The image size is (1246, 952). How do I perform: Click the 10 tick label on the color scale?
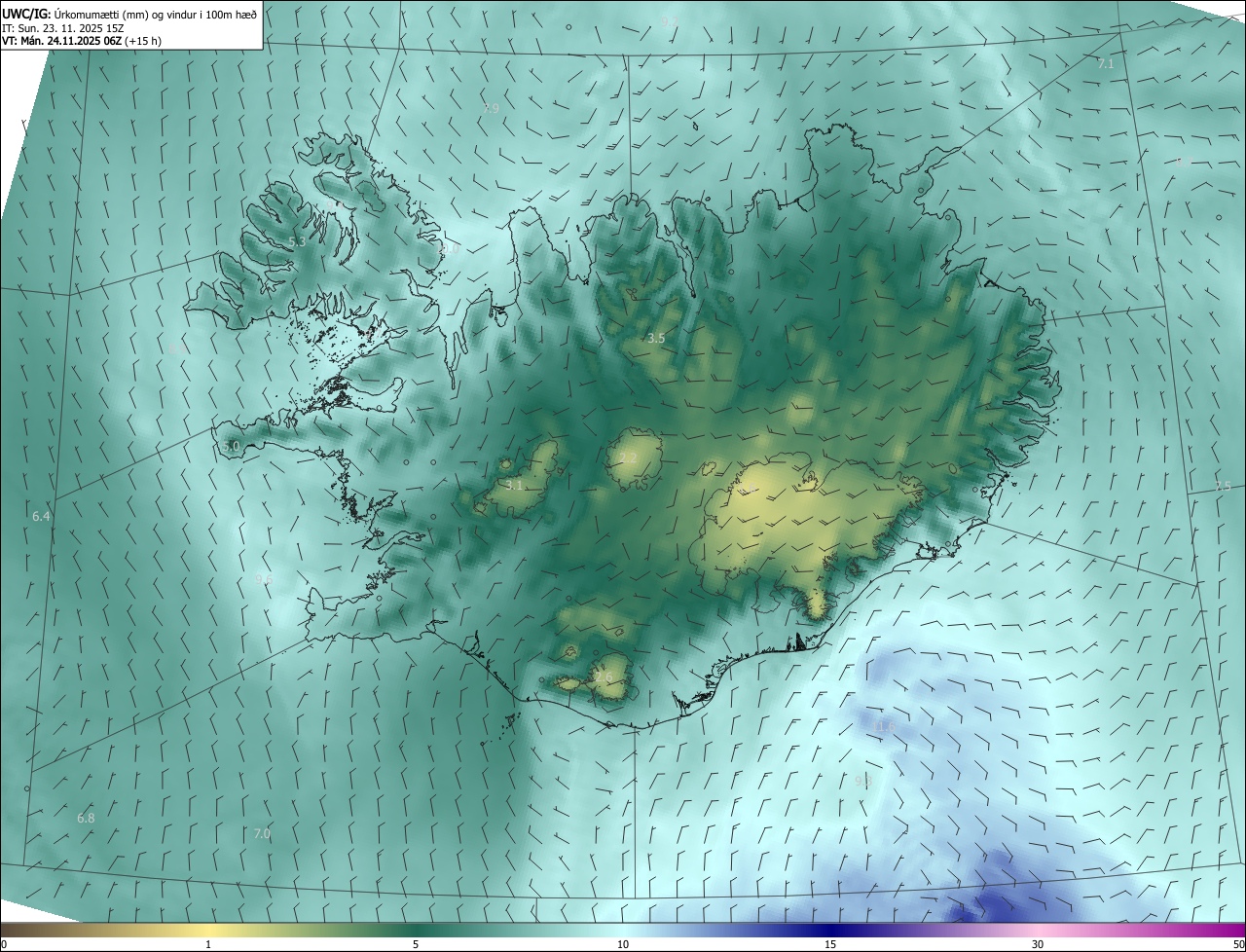[623, 944]
